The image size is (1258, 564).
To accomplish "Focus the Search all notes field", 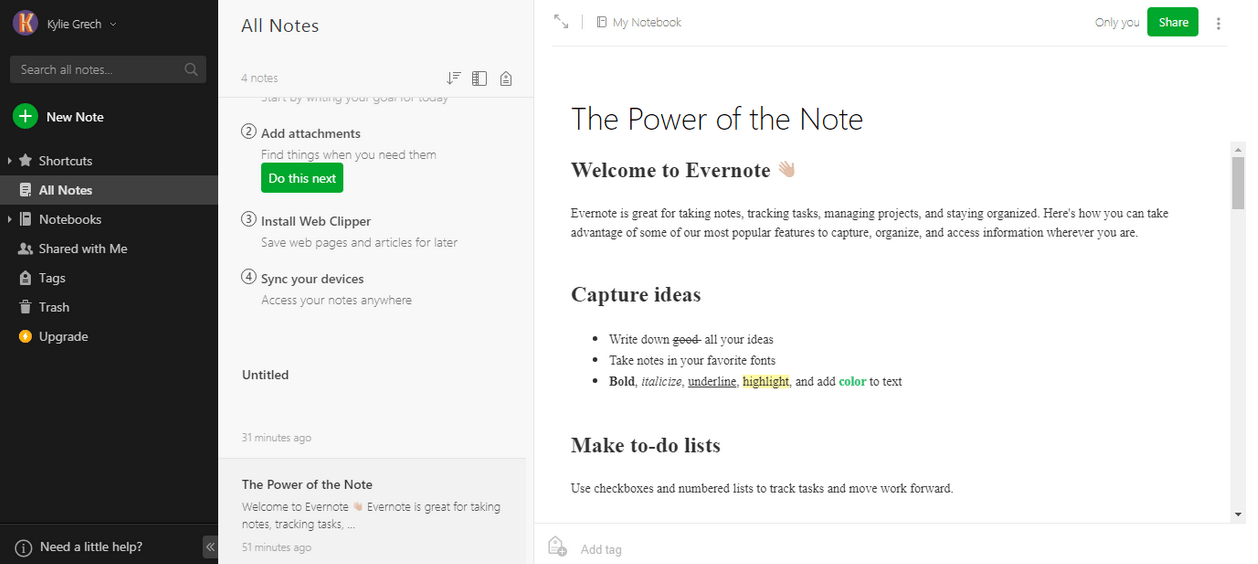I will pyautogui.click(x=108, y=69).
